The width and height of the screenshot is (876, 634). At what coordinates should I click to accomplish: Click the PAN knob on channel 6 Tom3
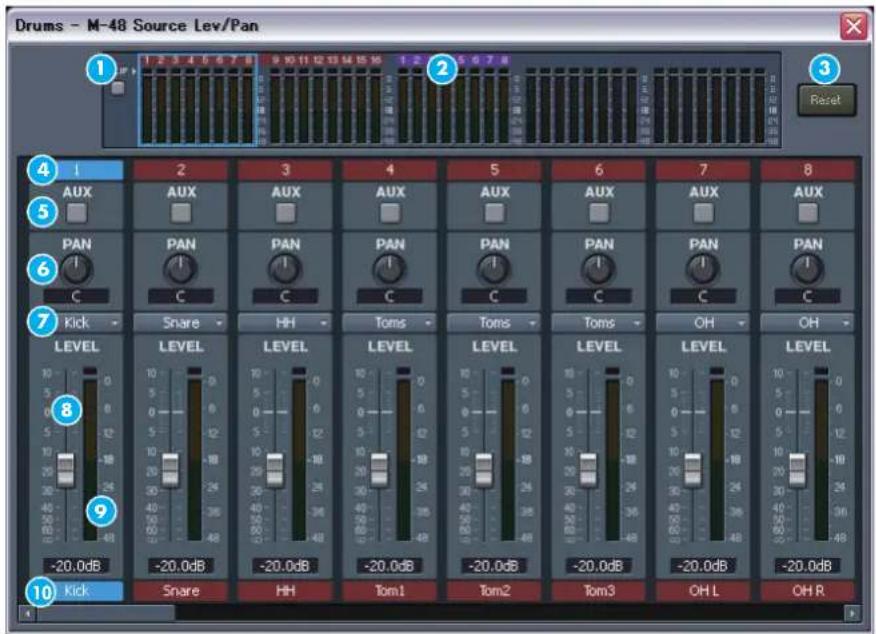pyautogui.click(x=598, y=269)
